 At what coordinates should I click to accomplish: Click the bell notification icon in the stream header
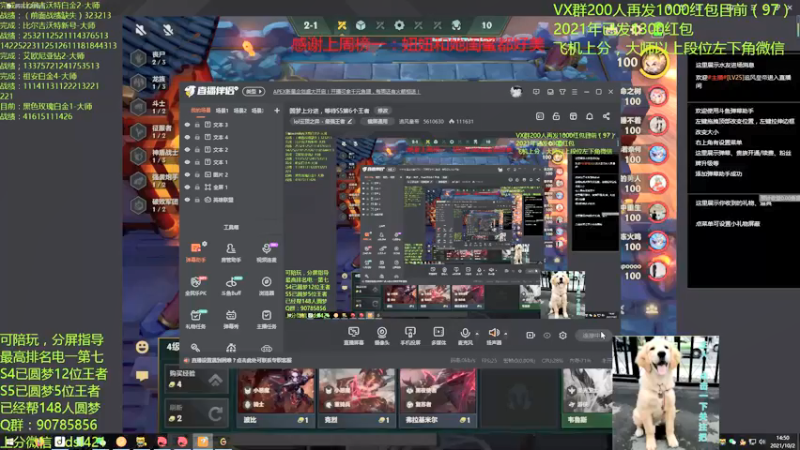coord(589,116)
